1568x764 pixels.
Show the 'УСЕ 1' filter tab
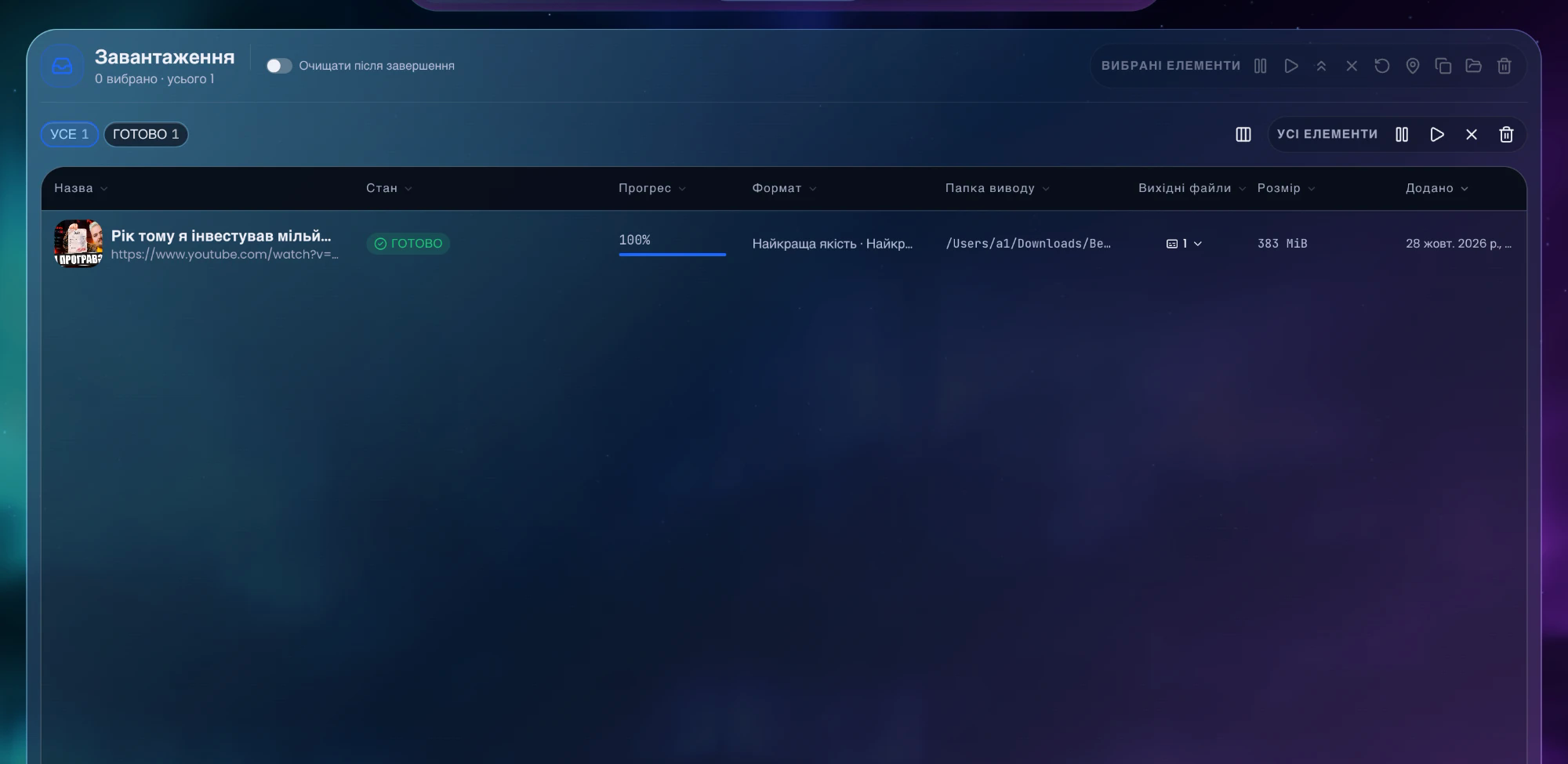(x=70, y=135)
